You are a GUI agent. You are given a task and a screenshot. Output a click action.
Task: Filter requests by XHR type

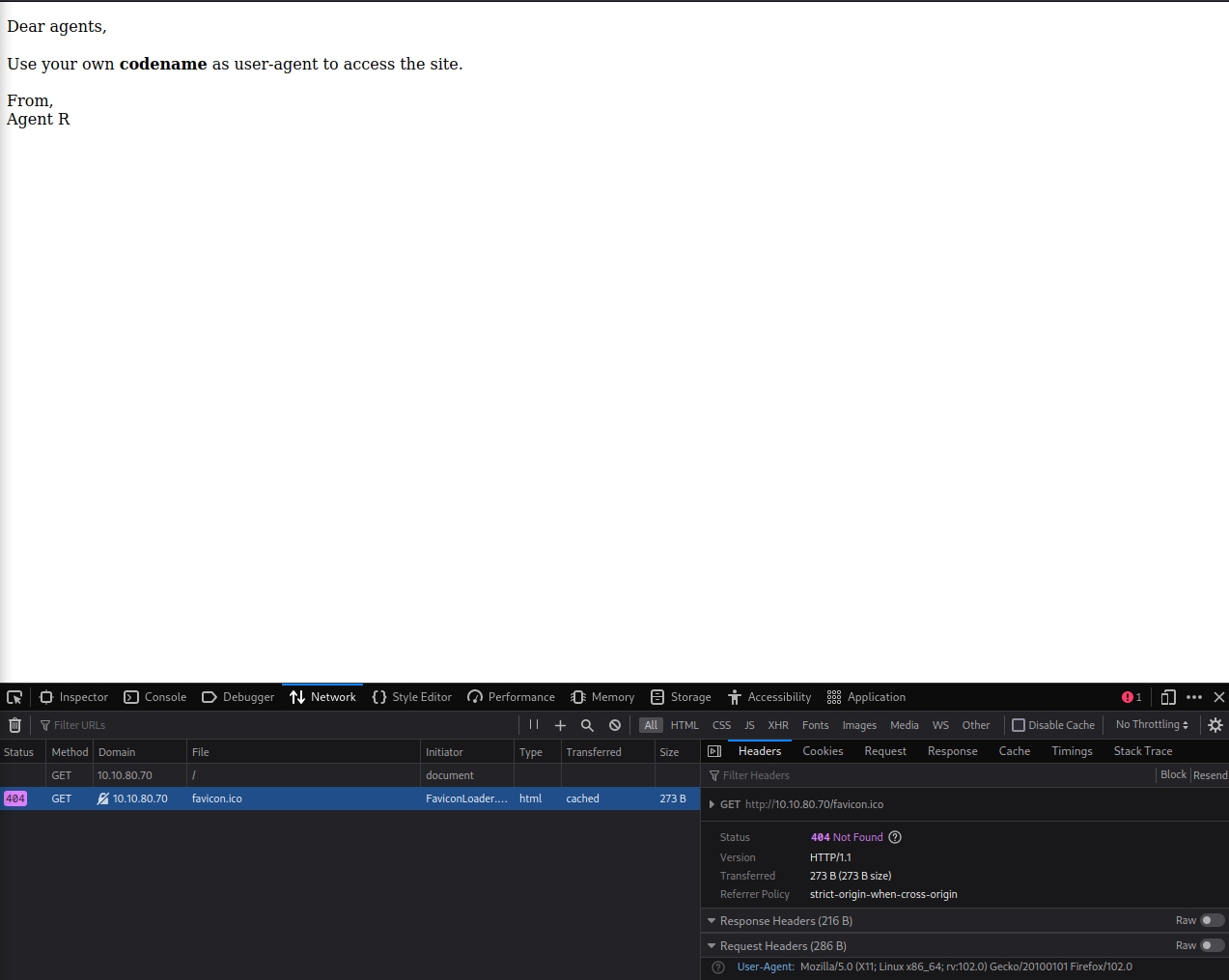point(778,725)
